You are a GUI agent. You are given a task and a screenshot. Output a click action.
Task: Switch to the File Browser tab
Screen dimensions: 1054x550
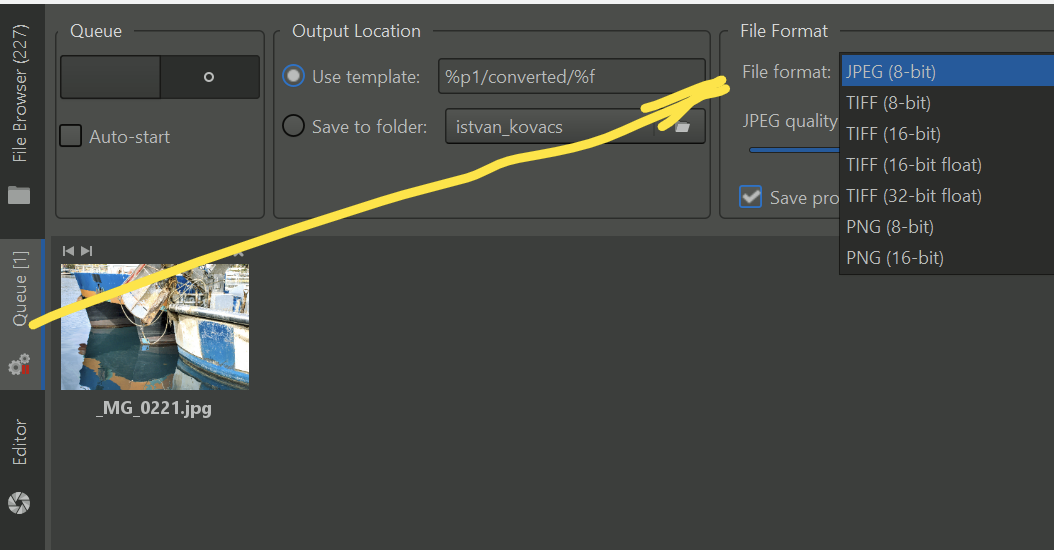pyautogui.click(x=20, y=95)
